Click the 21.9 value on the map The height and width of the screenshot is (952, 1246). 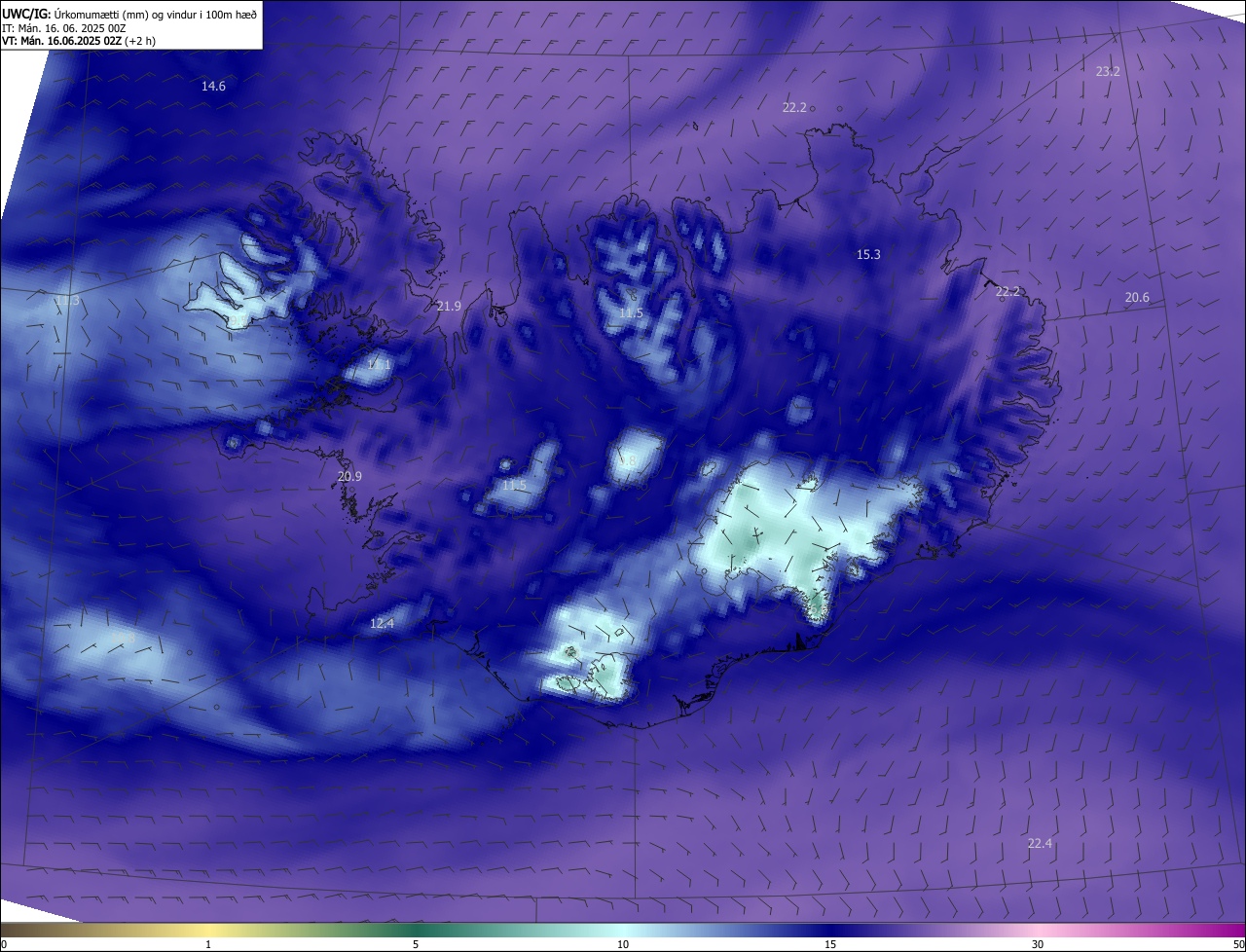coord(449,307)
